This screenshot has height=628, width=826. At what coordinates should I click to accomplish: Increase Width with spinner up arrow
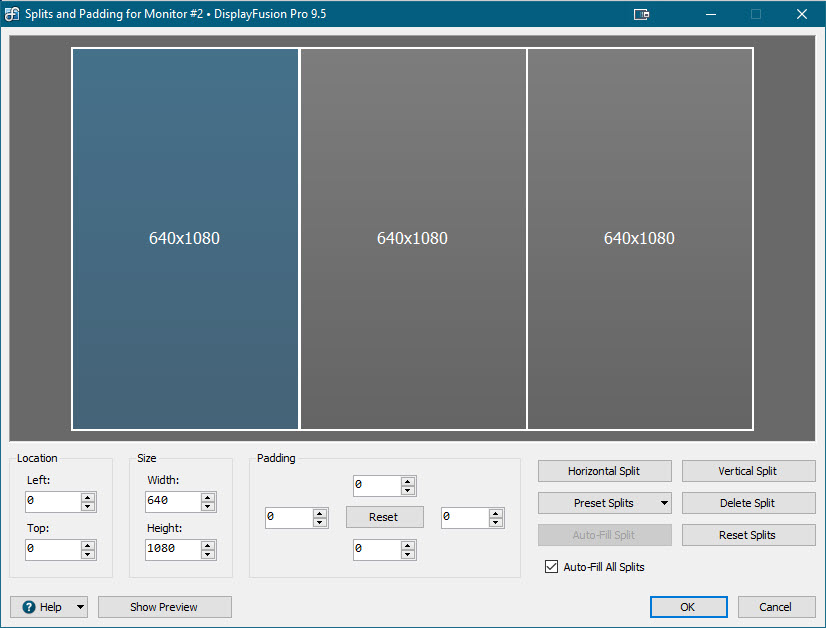pos(208,497)
